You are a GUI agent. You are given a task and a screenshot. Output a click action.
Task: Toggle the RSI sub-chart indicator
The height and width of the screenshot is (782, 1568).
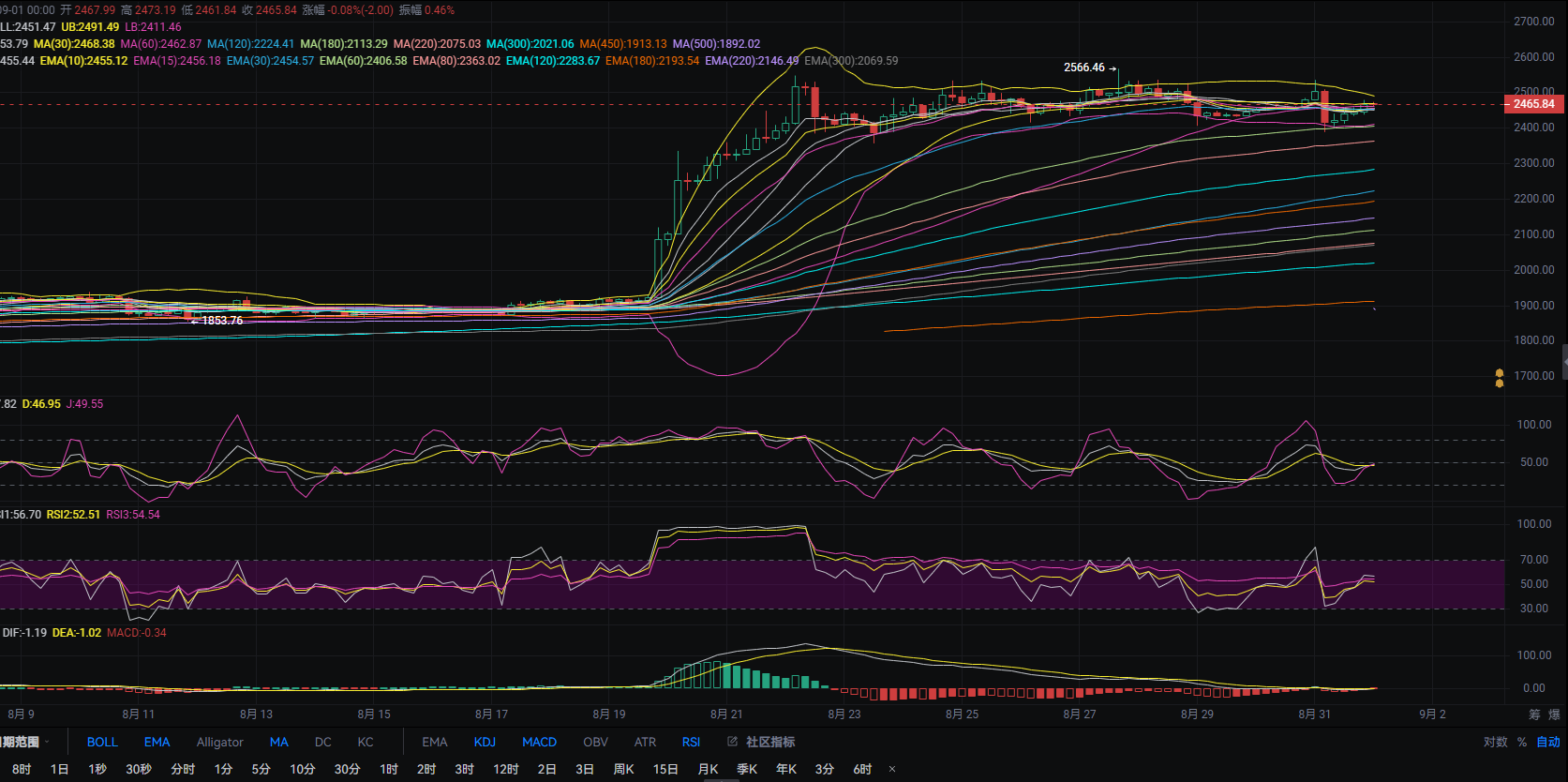(691, 742)
